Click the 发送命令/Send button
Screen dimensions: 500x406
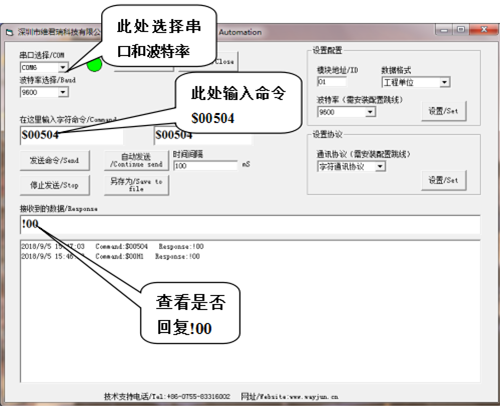point(54,160)
